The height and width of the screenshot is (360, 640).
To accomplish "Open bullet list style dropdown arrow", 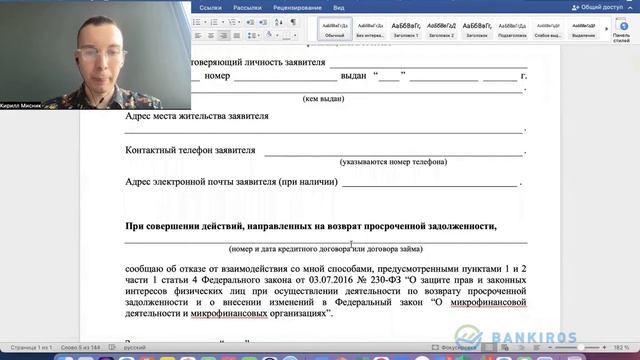I will 205,22.
